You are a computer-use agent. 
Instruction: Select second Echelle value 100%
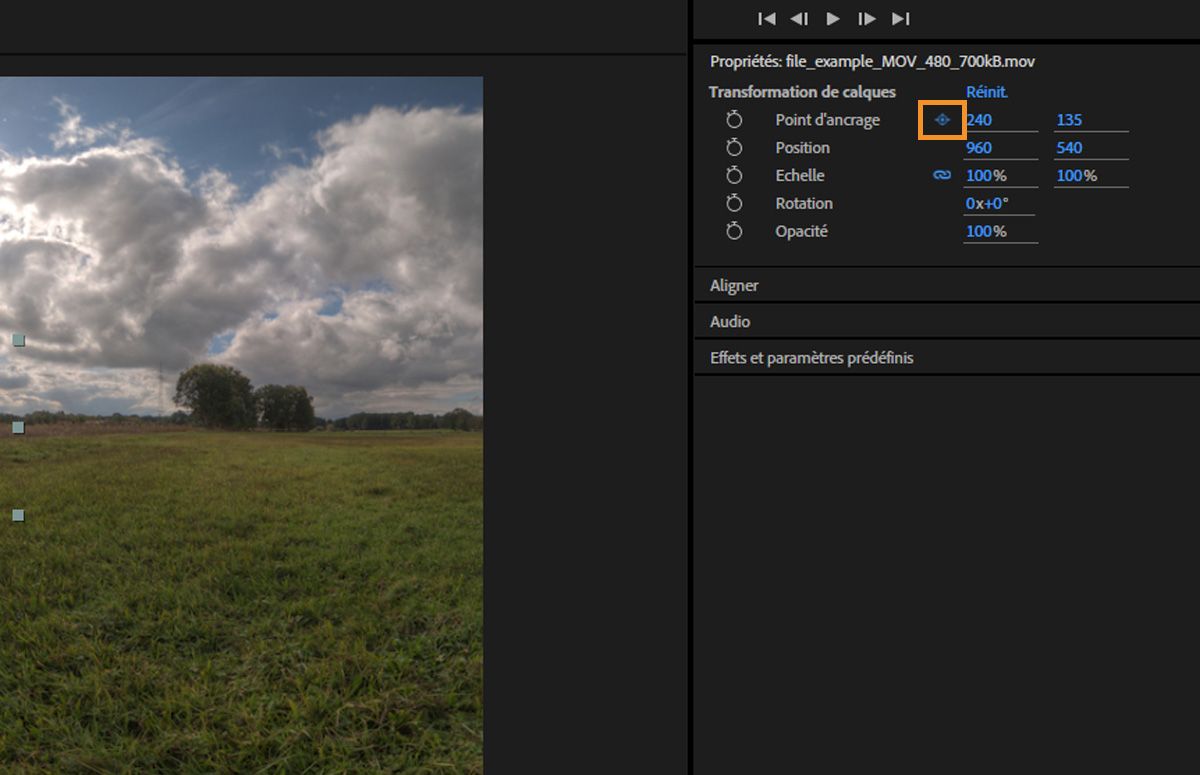pos(1077,176)
